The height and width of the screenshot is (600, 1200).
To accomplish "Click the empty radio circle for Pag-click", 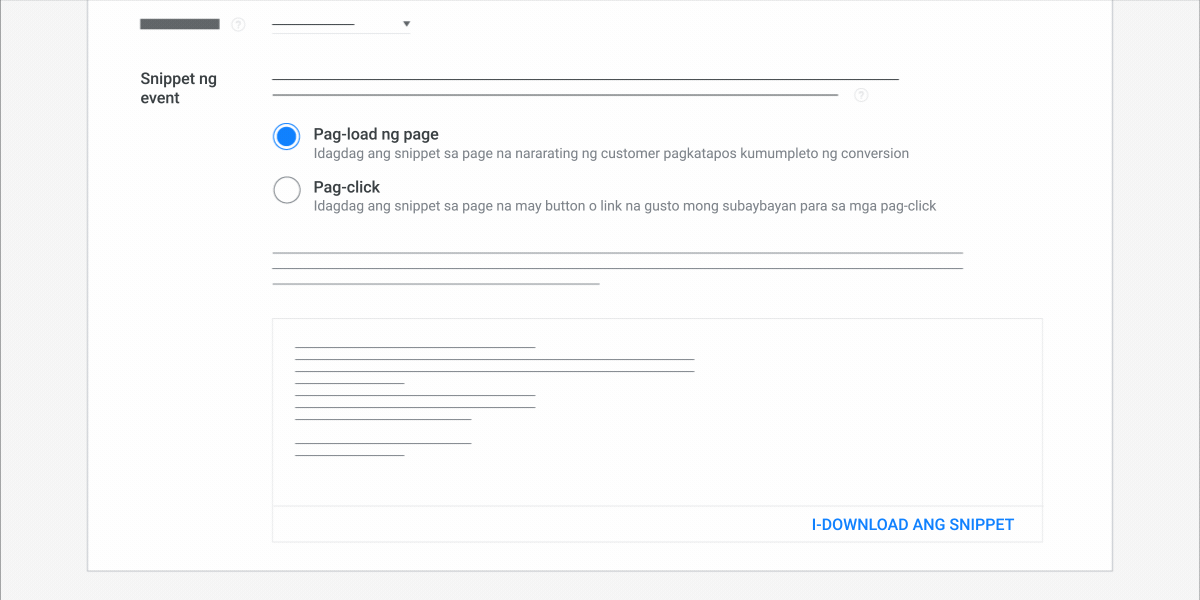I will click(286, 189).
